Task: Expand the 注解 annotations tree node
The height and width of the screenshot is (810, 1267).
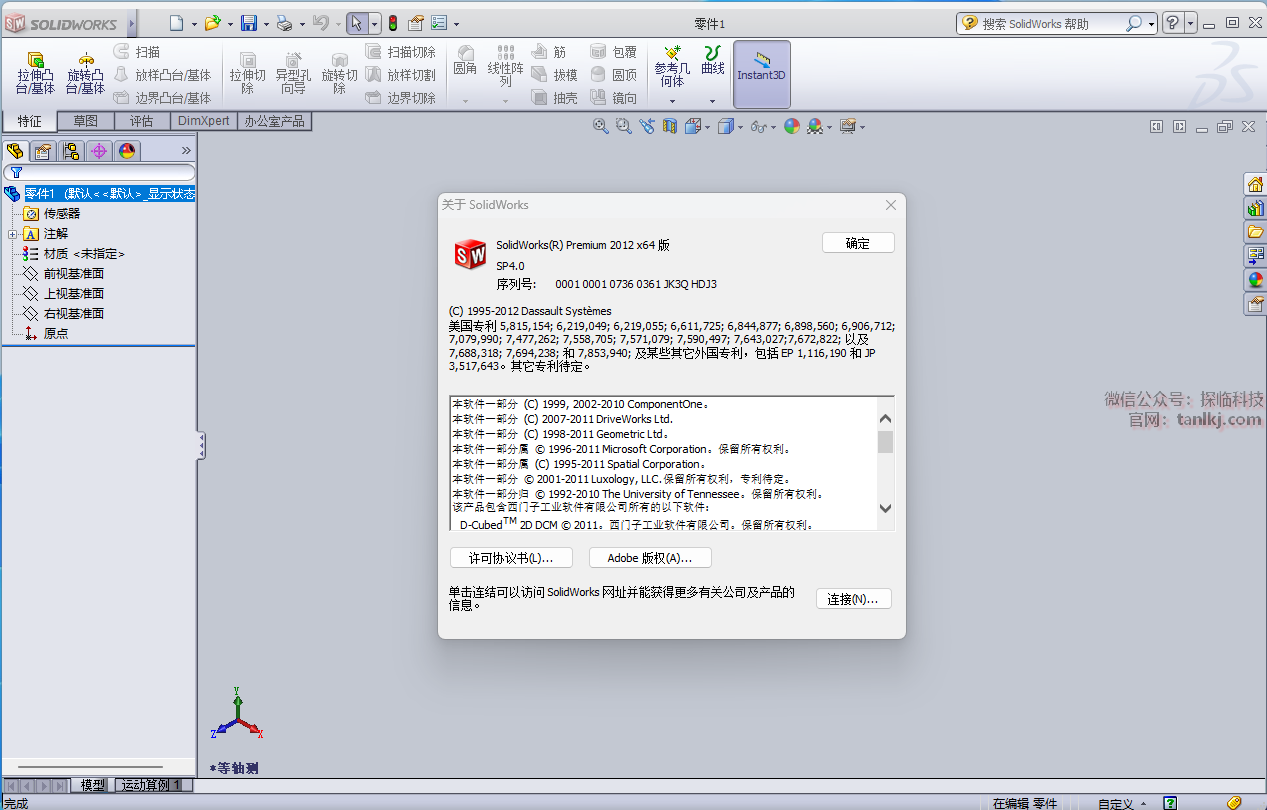Action: tap(12, 234)
